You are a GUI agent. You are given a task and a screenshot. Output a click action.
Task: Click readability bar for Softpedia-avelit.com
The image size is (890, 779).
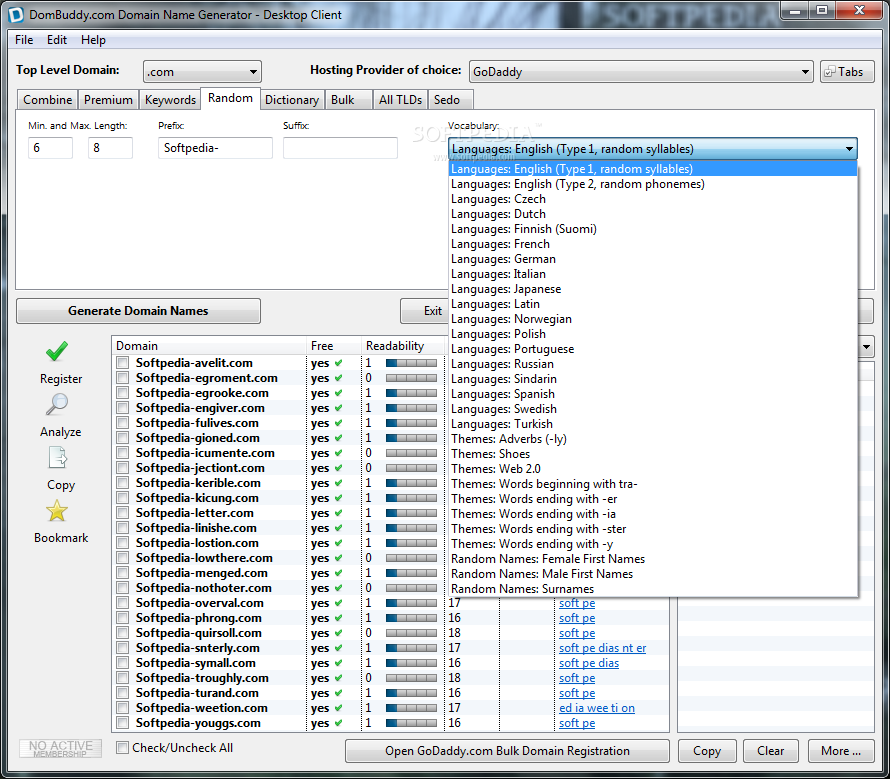coord(412,363)
